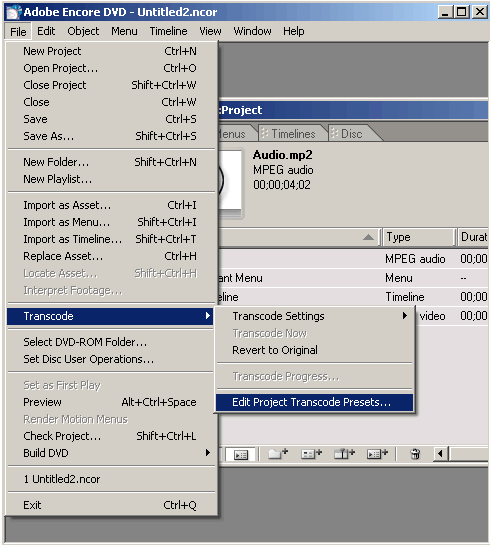This screenshot has width=490, height=545.
Task: Open the View menu
Action: (x=210, y=31)
